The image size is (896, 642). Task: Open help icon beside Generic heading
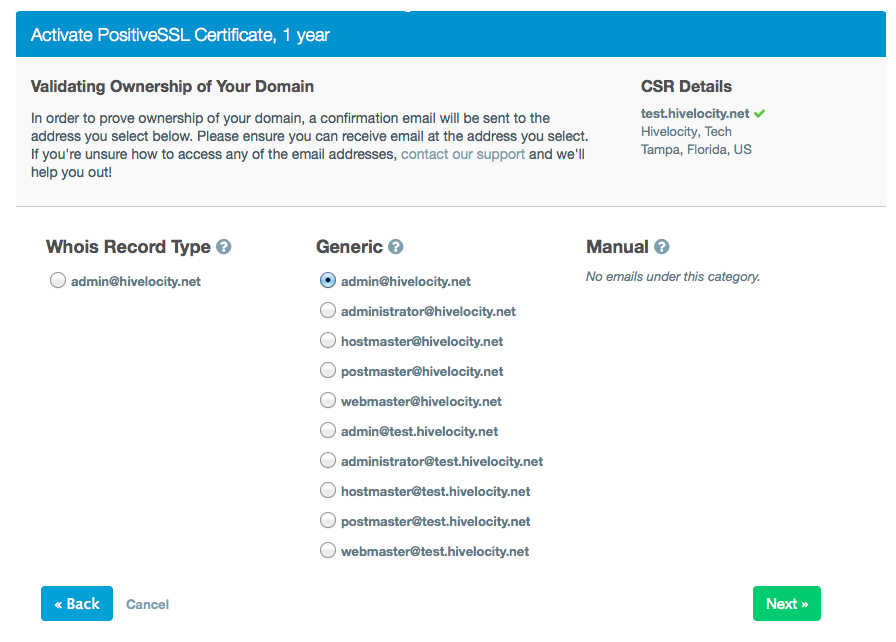click(x=395, y=247)
